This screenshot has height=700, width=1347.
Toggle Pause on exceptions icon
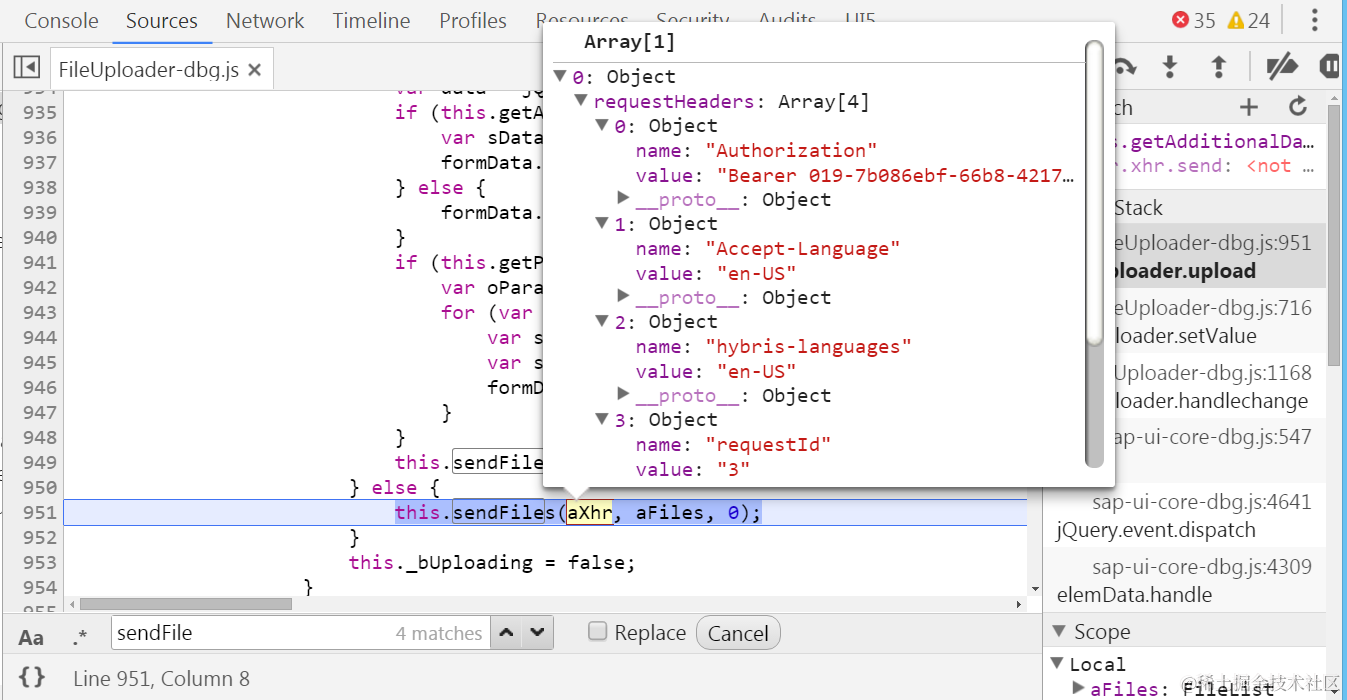click(x=1329, y=67)
